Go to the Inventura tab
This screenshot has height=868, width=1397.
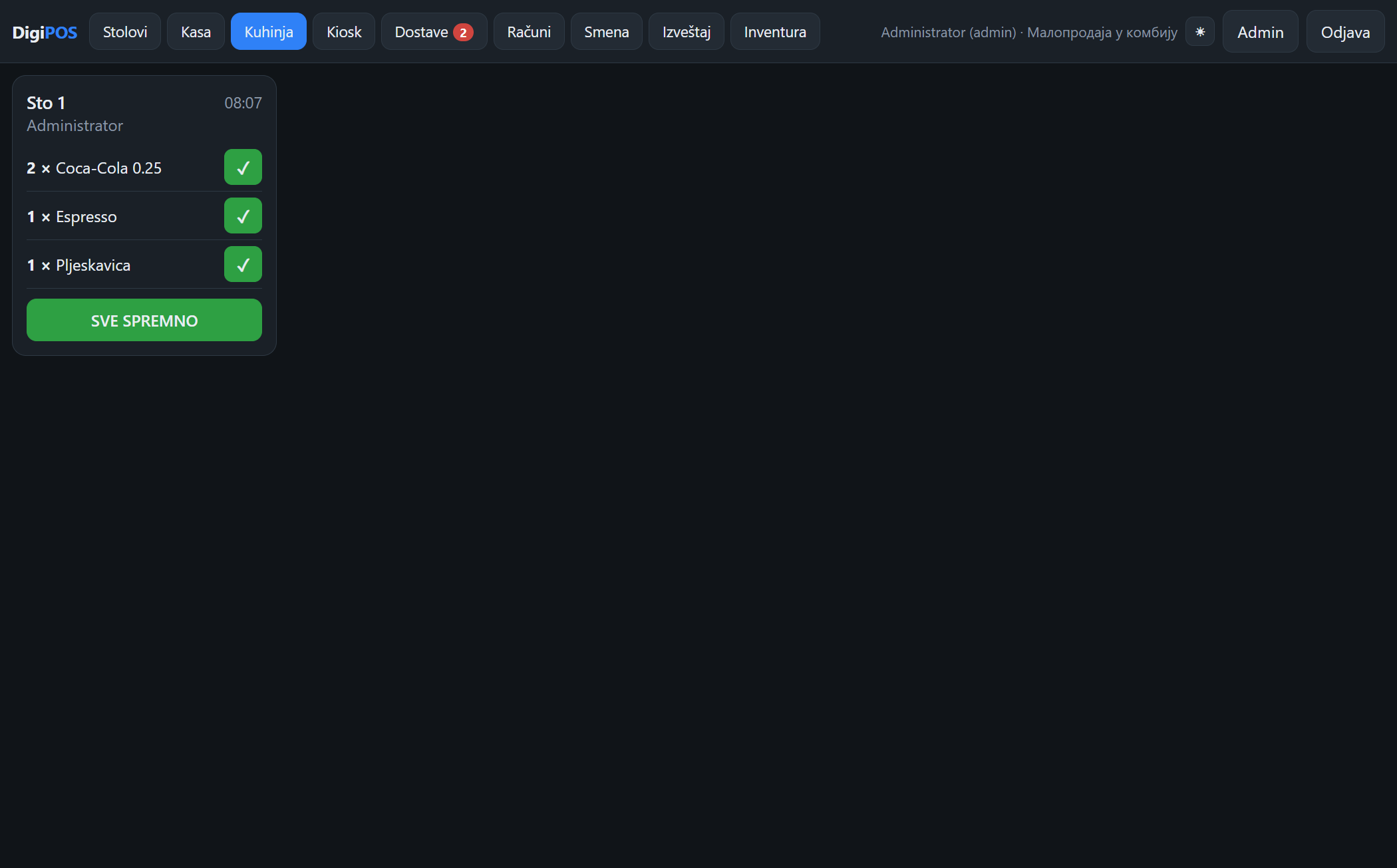[775, 31]
